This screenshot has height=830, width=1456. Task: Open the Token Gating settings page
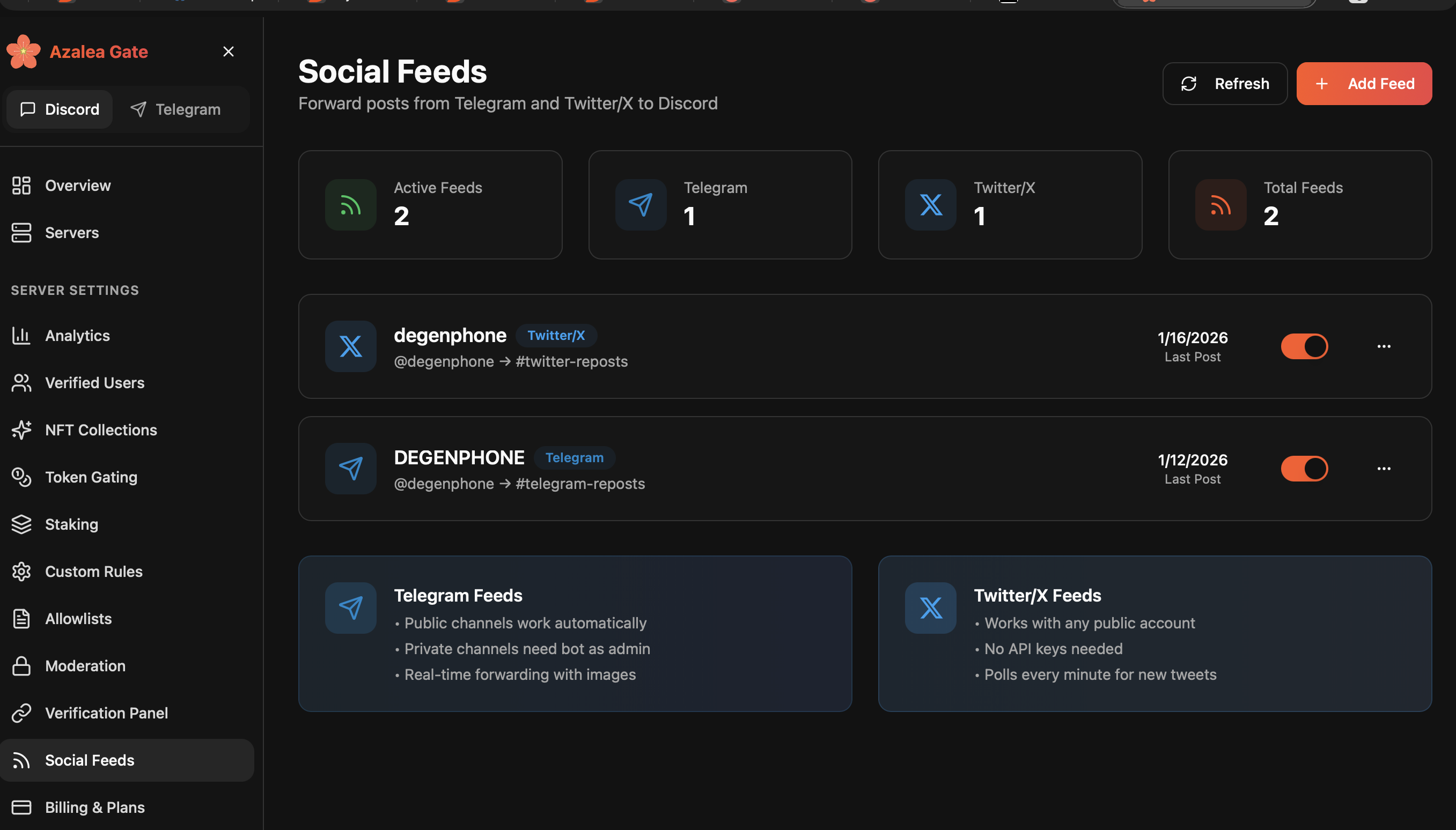click(x=91, y=477)
